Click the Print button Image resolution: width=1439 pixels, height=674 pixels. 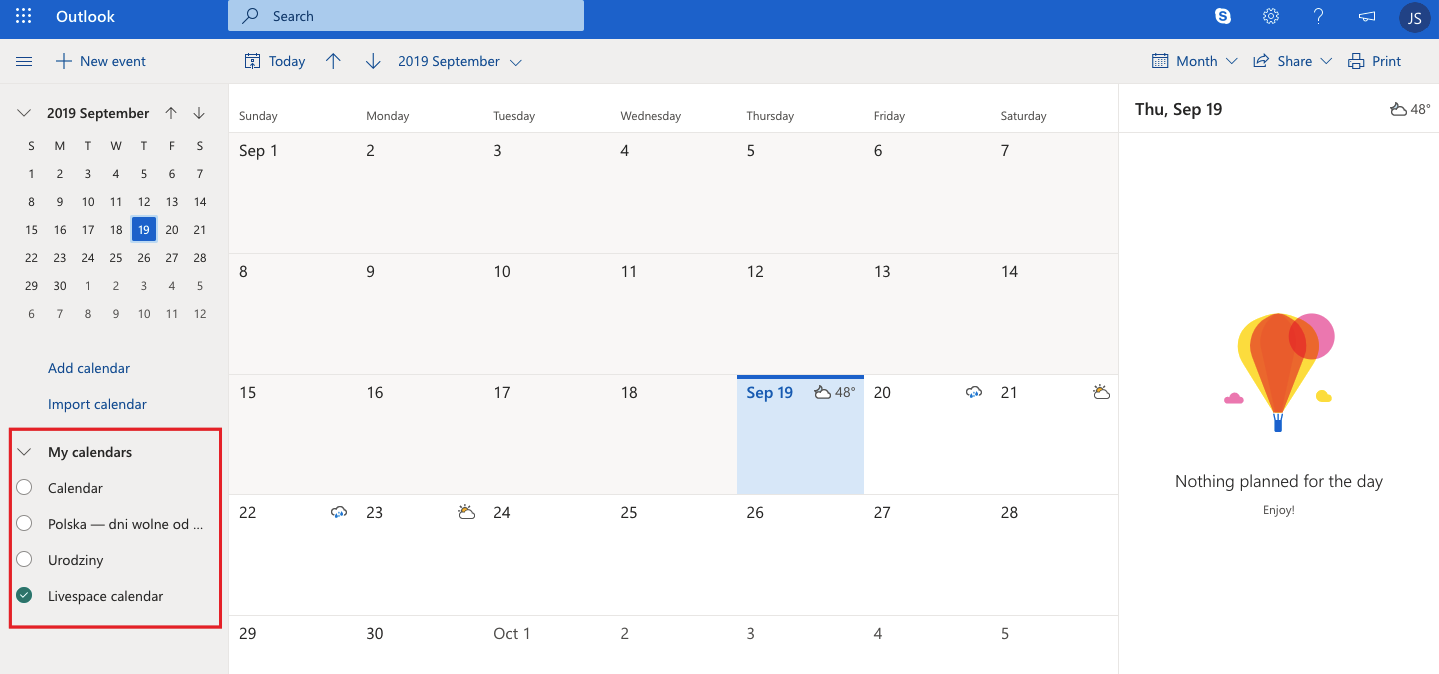1374,61
